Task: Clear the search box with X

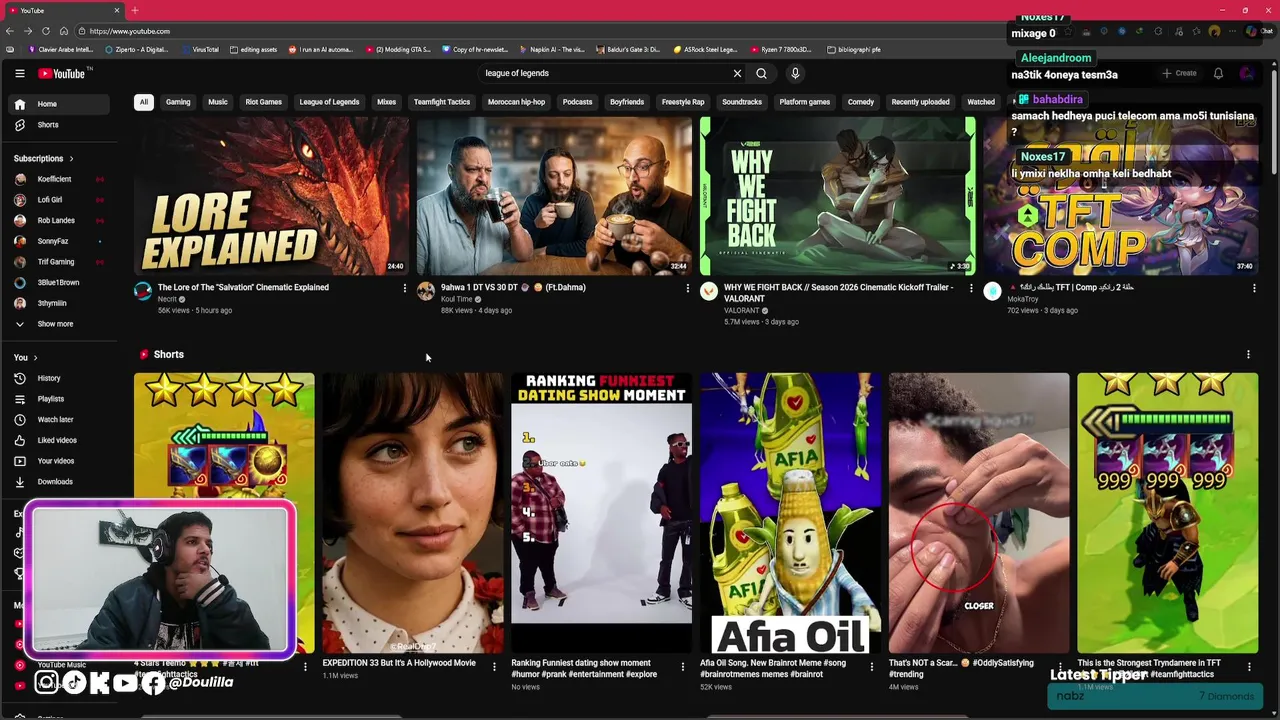Action: pos(737,73)
